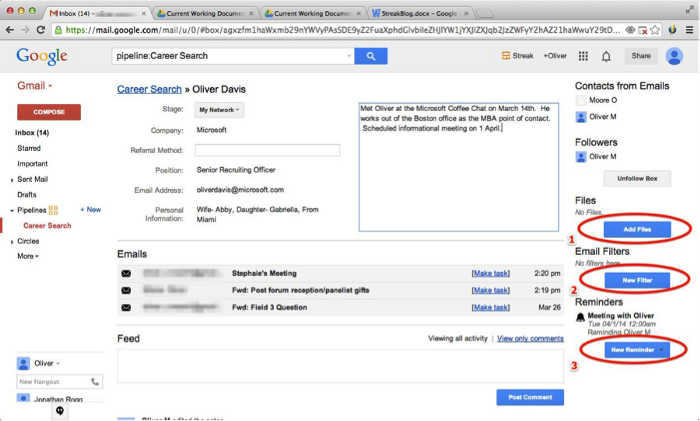Click envelope icon for Stephaie's Meeting email
This screenshot has height=421, width=700.
pyautogui.click(x=126, y=273)
